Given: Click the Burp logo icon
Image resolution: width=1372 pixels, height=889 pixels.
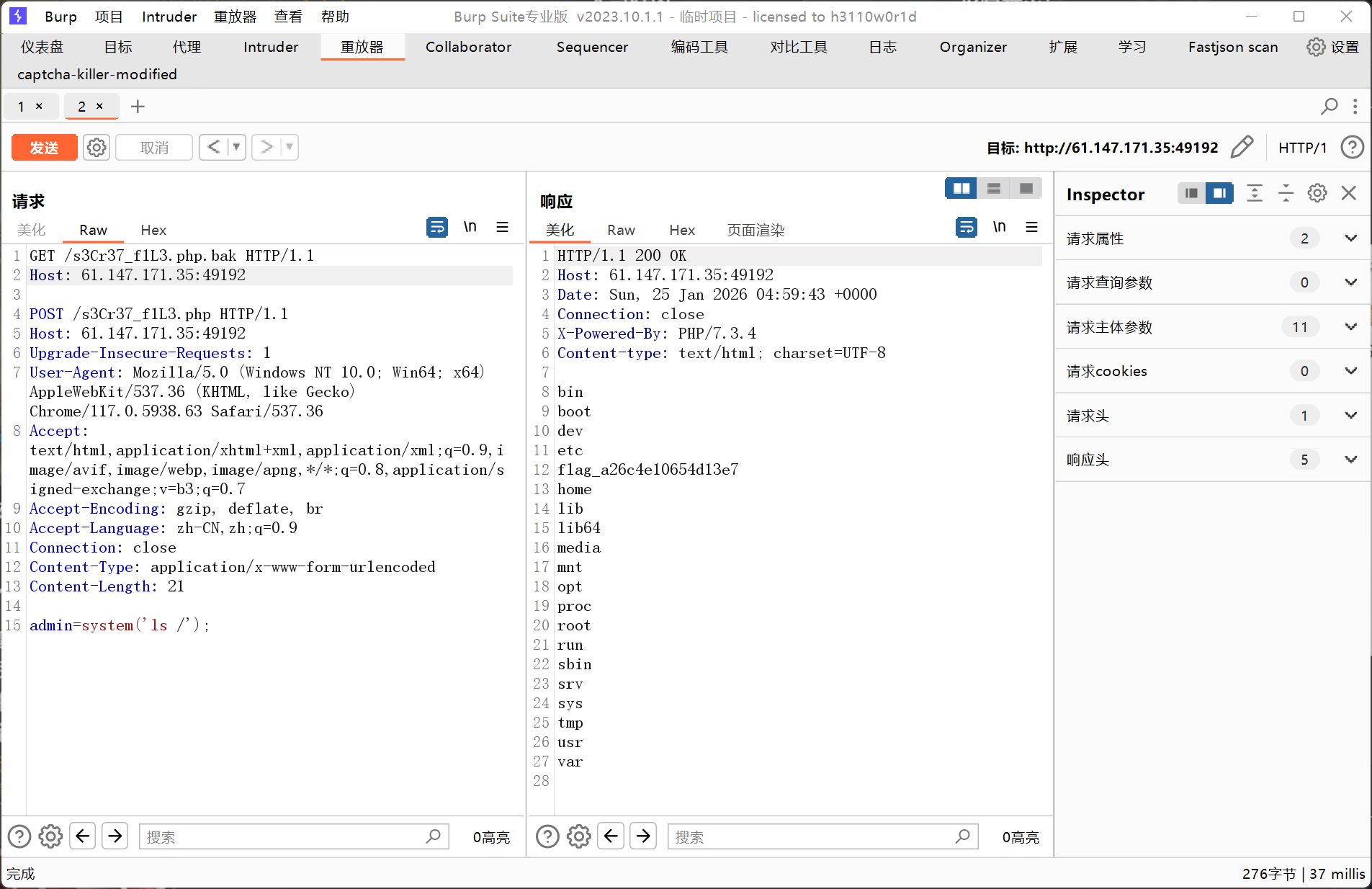Looking at the screenshot, I should click(x=18, y=16).
